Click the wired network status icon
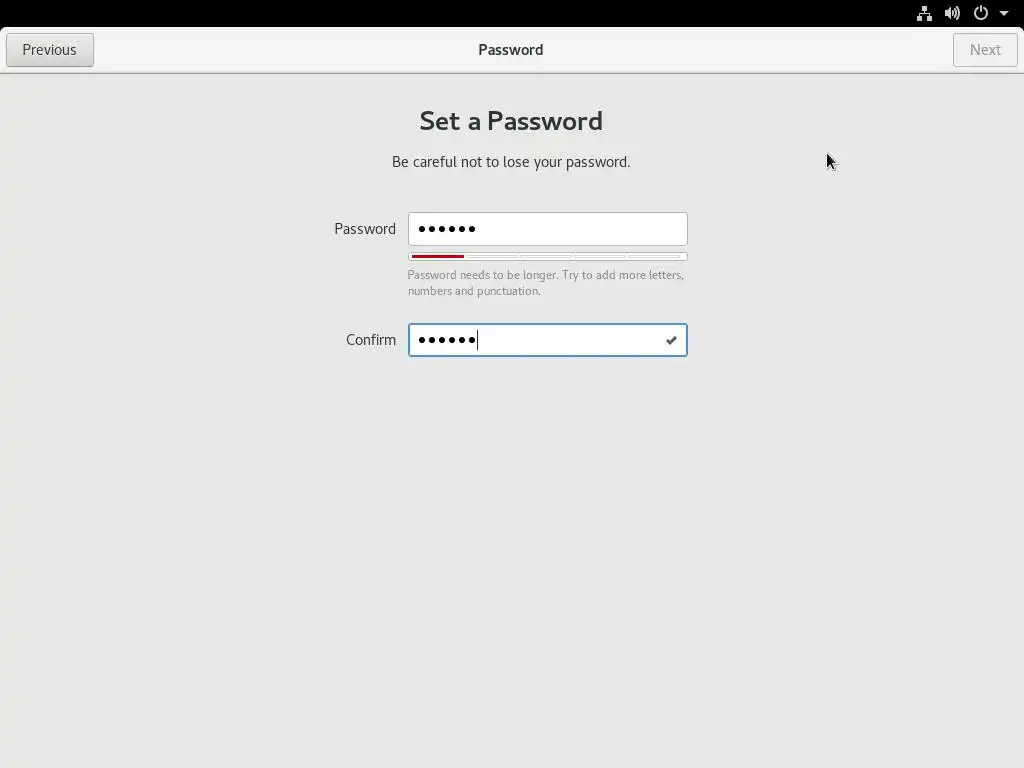Screen dimensions: 1024x768 [924, 13]
